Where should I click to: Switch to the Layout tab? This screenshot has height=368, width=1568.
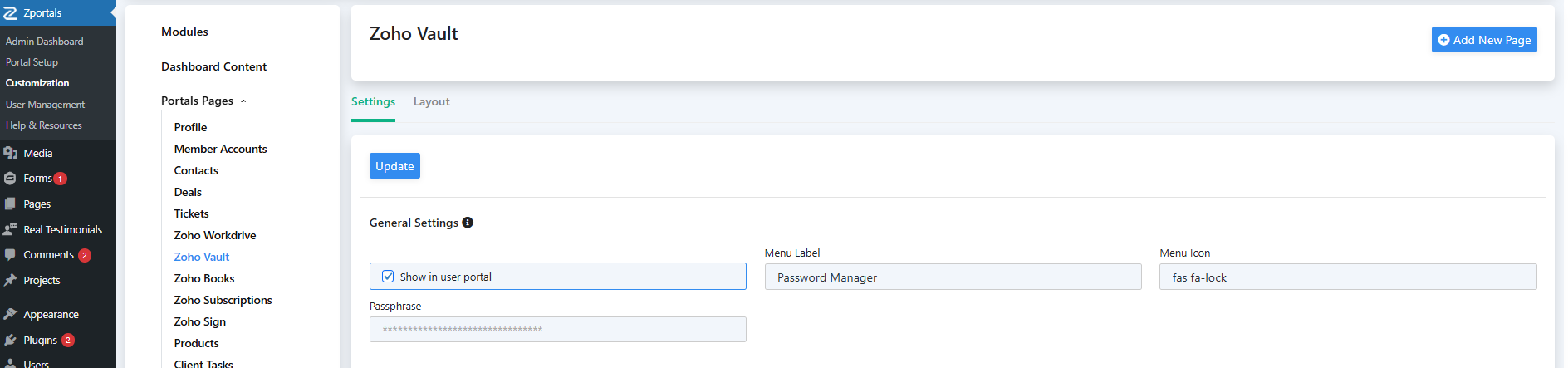point(431,102)
